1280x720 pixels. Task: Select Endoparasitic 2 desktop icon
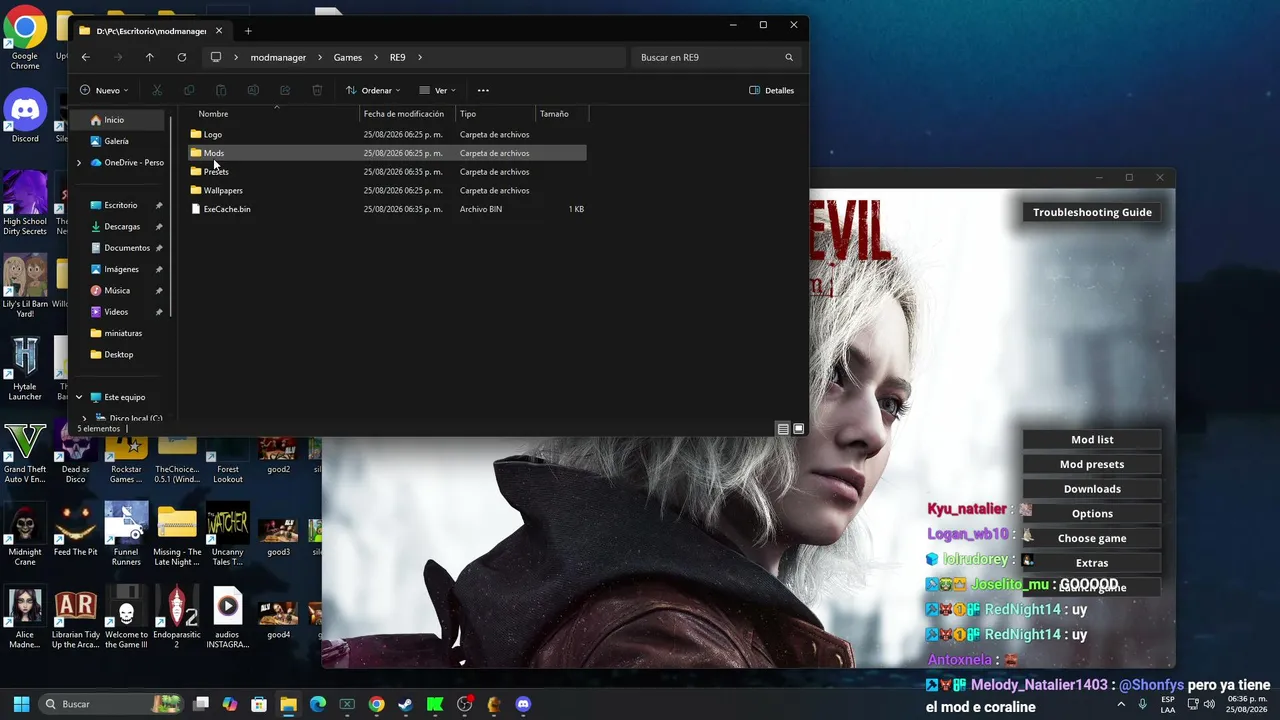(177, 618)
